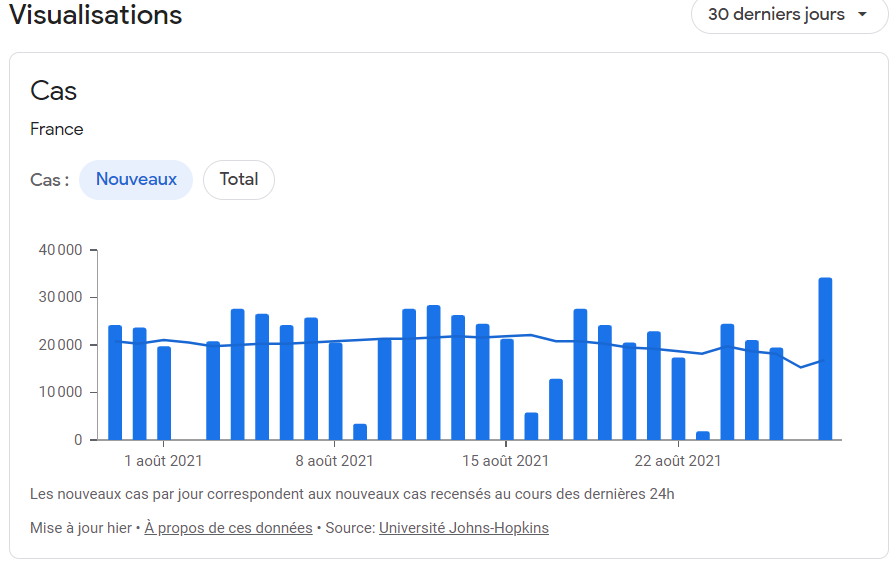The width and height of the screenshot is (896, 567).
Task: Select the bar above the 22 août tick
Action: click(678, 398)
